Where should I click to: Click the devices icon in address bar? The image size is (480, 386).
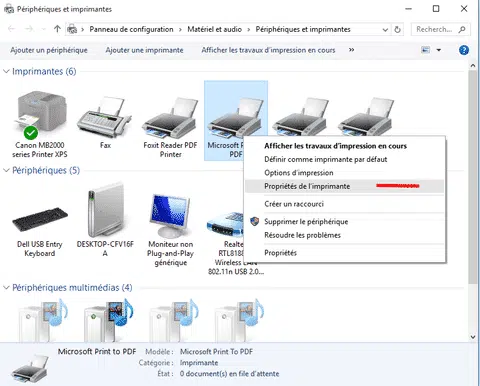[x=72, y=29]
